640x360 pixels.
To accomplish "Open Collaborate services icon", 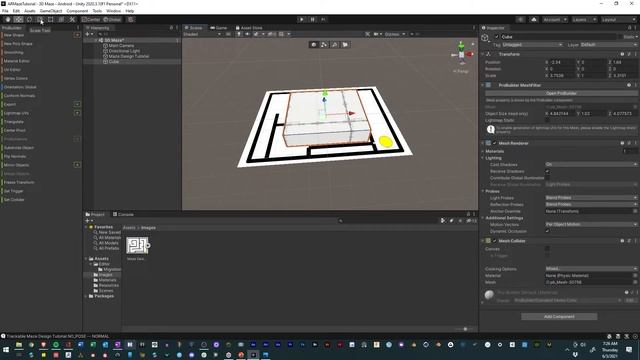I will coord(520,19).
